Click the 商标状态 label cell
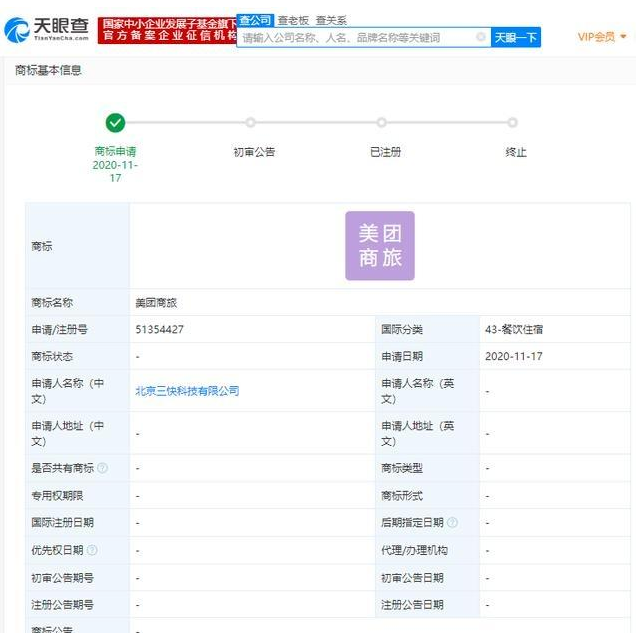The height and width of the screenshot is (637, 636). tap(78, 356)
